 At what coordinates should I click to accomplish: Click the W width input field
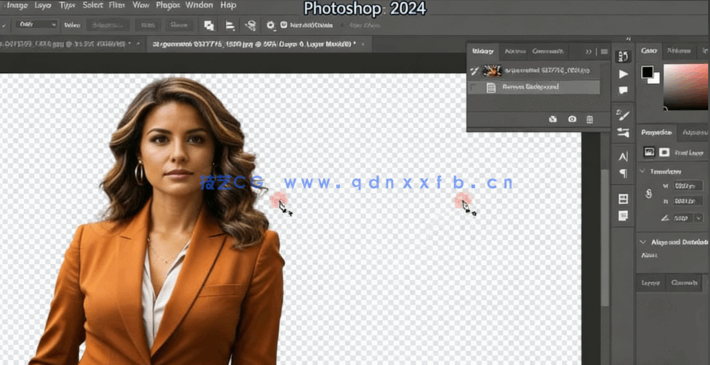click(688, 186)
